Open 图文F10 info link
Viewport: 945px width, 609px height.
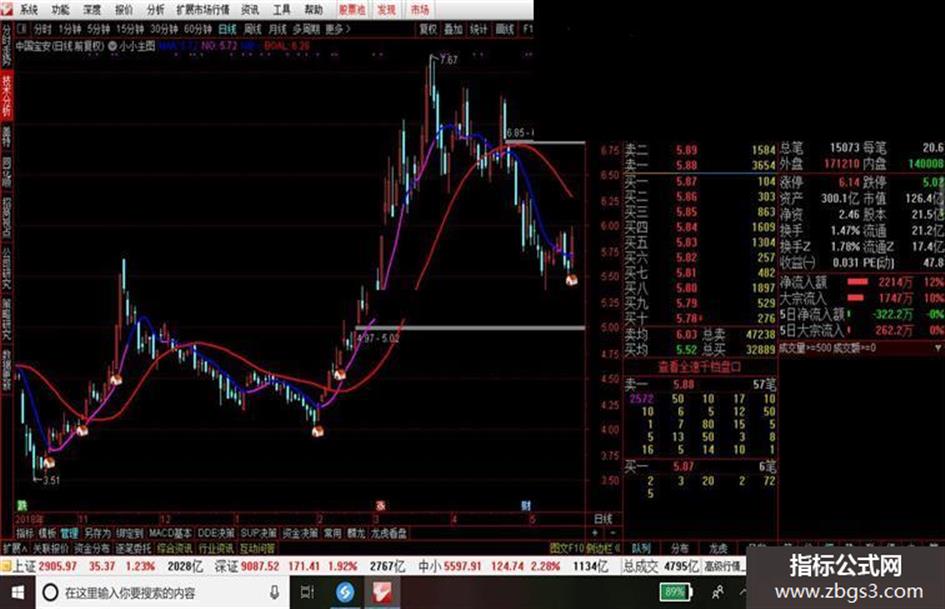click(567, 548)
